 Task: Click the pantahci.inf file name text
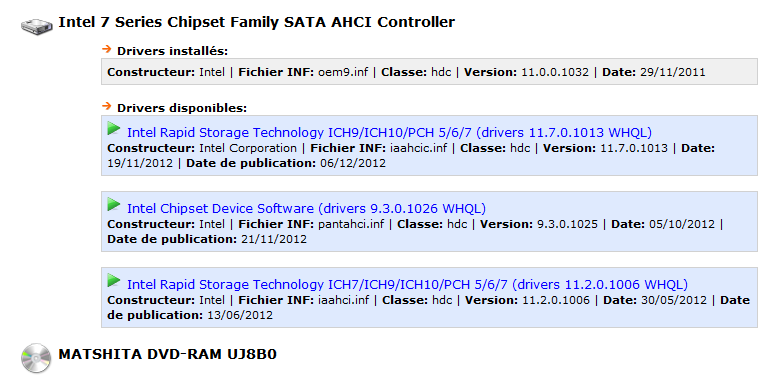(351, 224)
